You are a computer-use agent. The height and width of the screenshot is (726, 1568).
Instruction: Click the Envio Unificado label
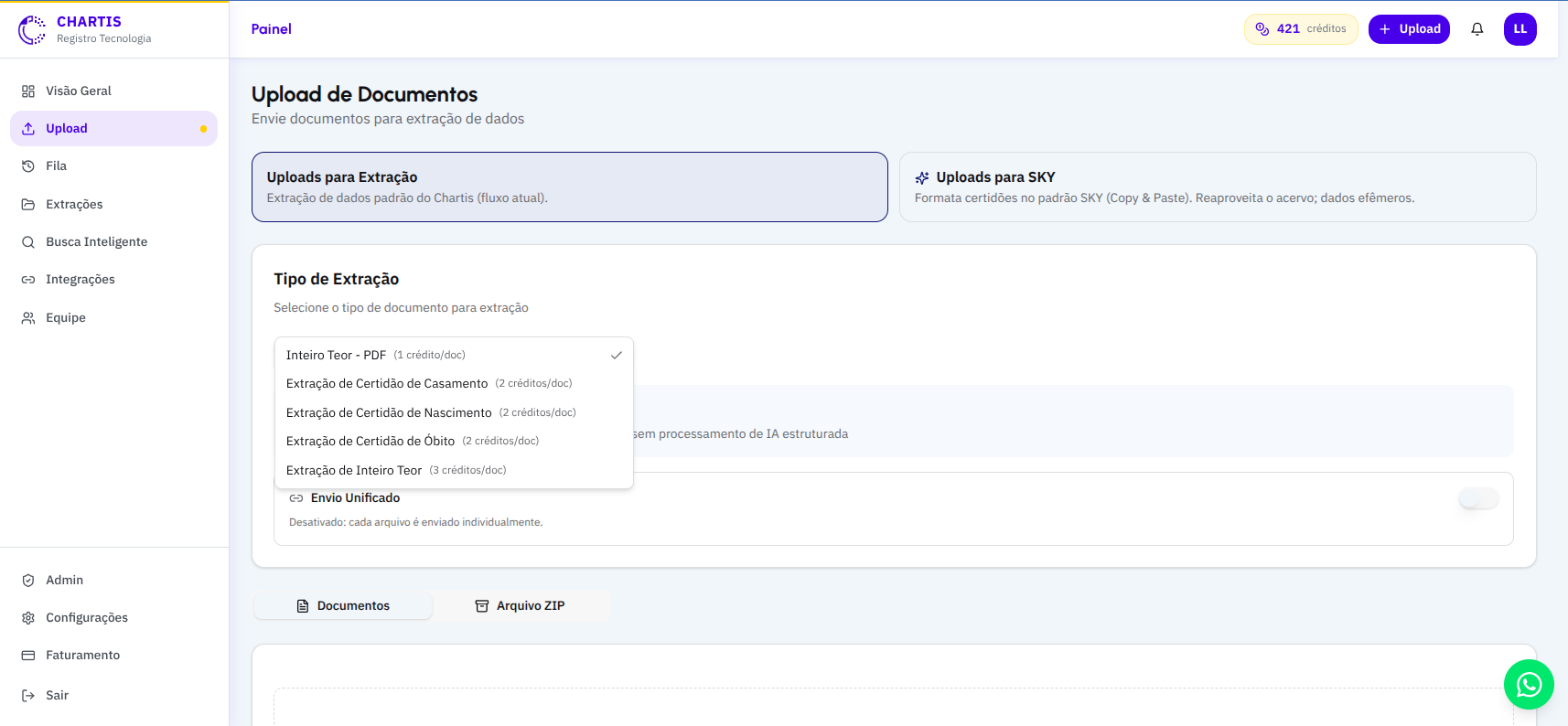pyautogui.click(x=355, y=498)
